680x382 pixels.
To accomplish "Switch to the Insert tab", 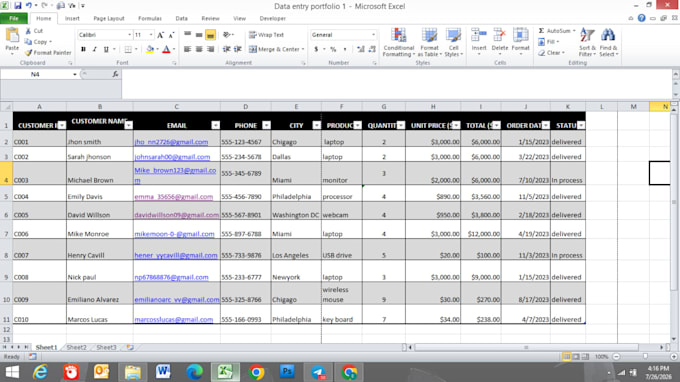I will [72, 18].
